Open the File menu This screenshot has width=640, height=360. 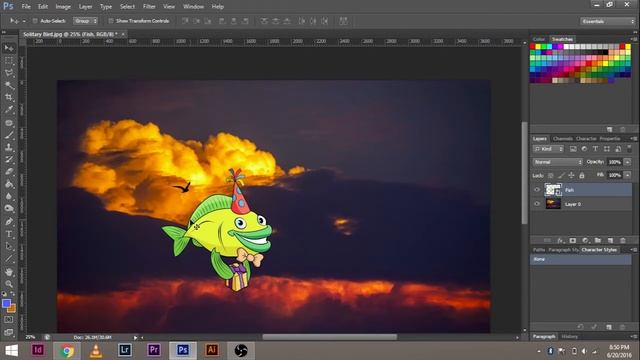(26, 7)
